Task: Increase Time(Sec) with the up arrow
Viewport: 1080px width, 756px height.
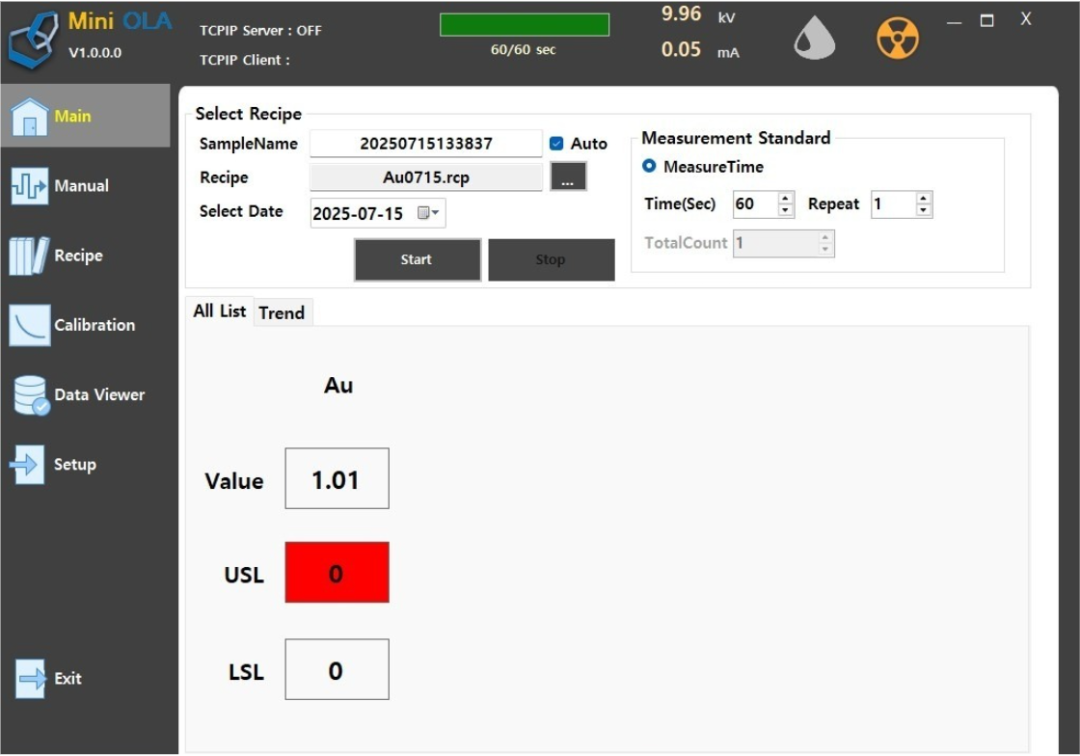Action: point(785,198)
